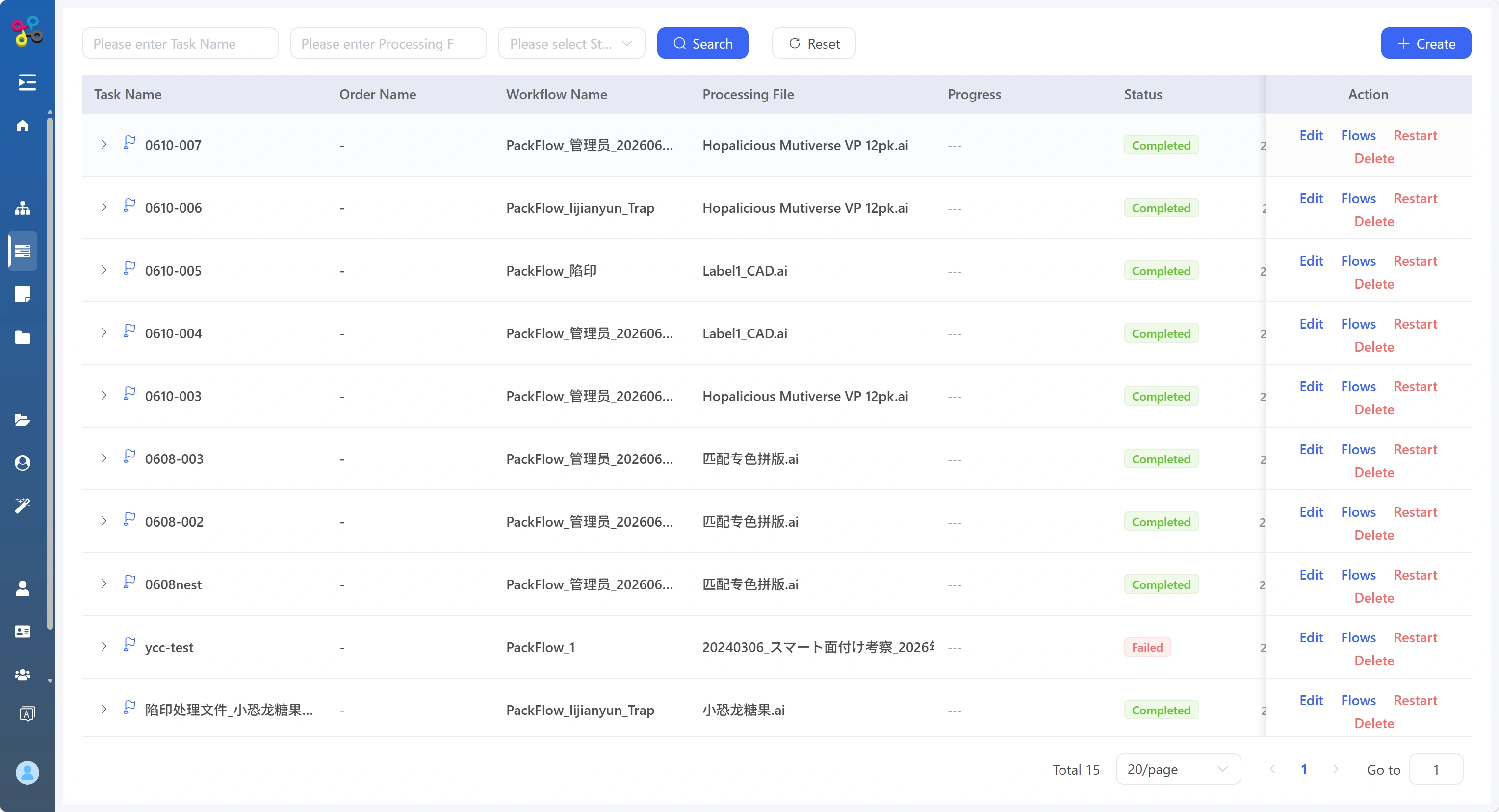This screenshot has width=1499, height=812.
Task: Open the font/text book sidebar icon
Action: click(x=27, y=713)
